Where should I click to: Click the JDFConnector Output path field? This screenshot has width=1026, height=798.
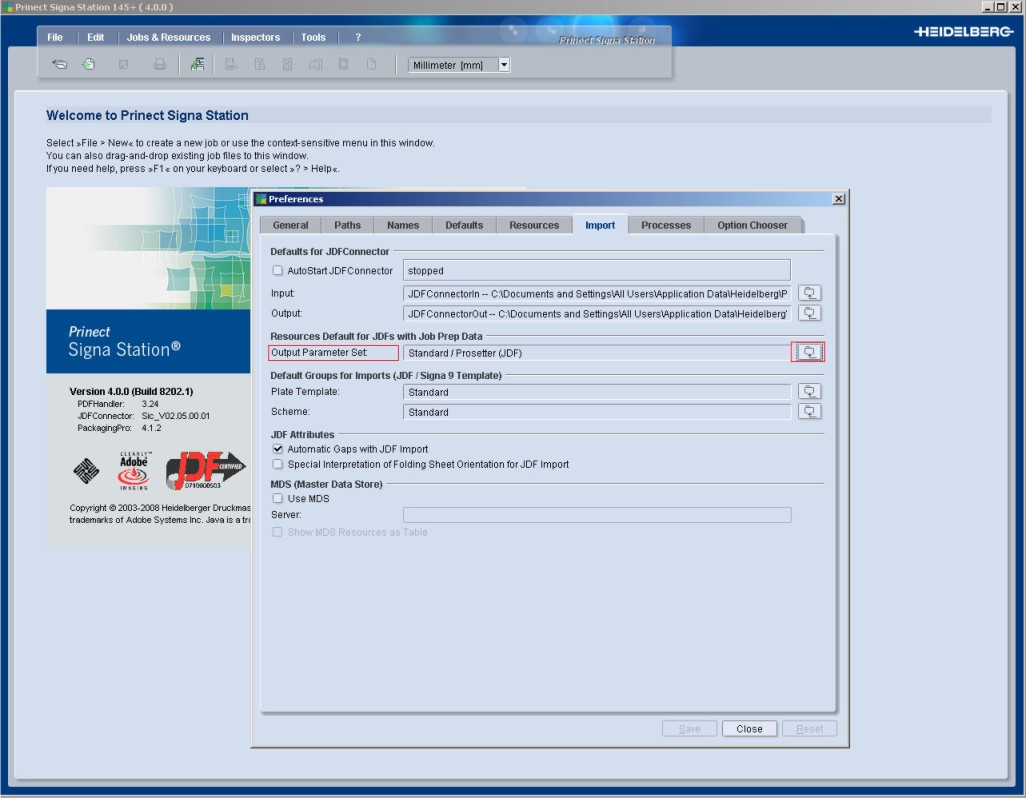(597, 314)
